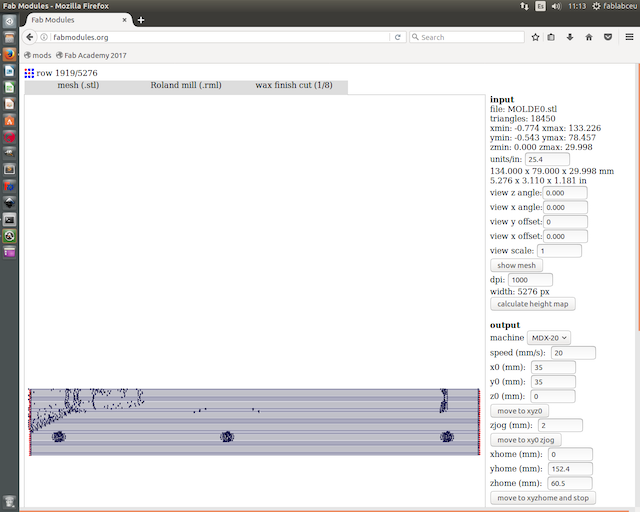Image resolution: width=640 pixels, height=512 pixels.
Task: Open the sound volume indicator
Action: [x=556, y=6]
